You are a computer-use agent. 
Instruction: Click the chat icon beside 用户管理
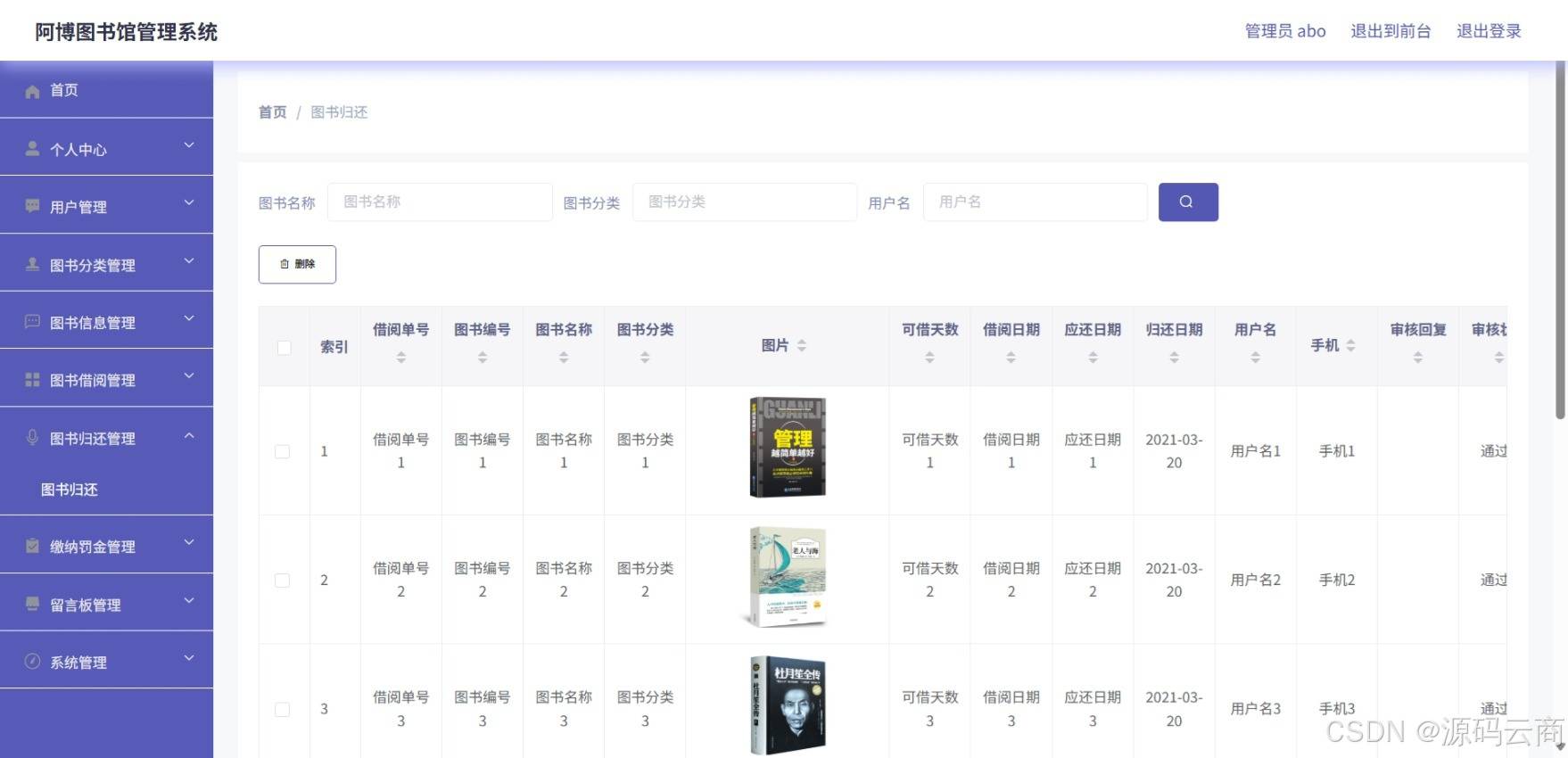(32, 206)
